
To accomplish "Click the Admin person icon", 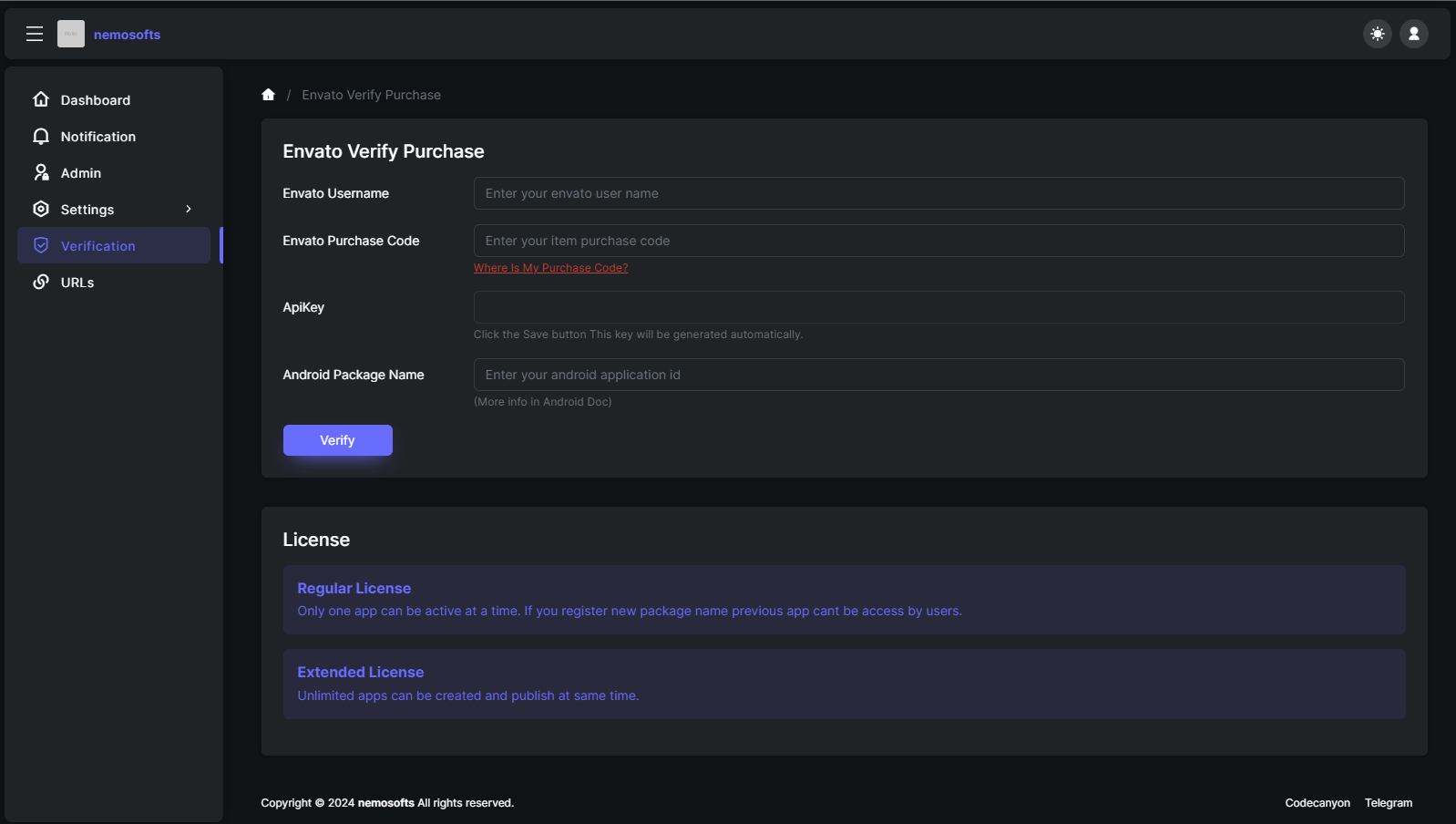I will 41,172.
